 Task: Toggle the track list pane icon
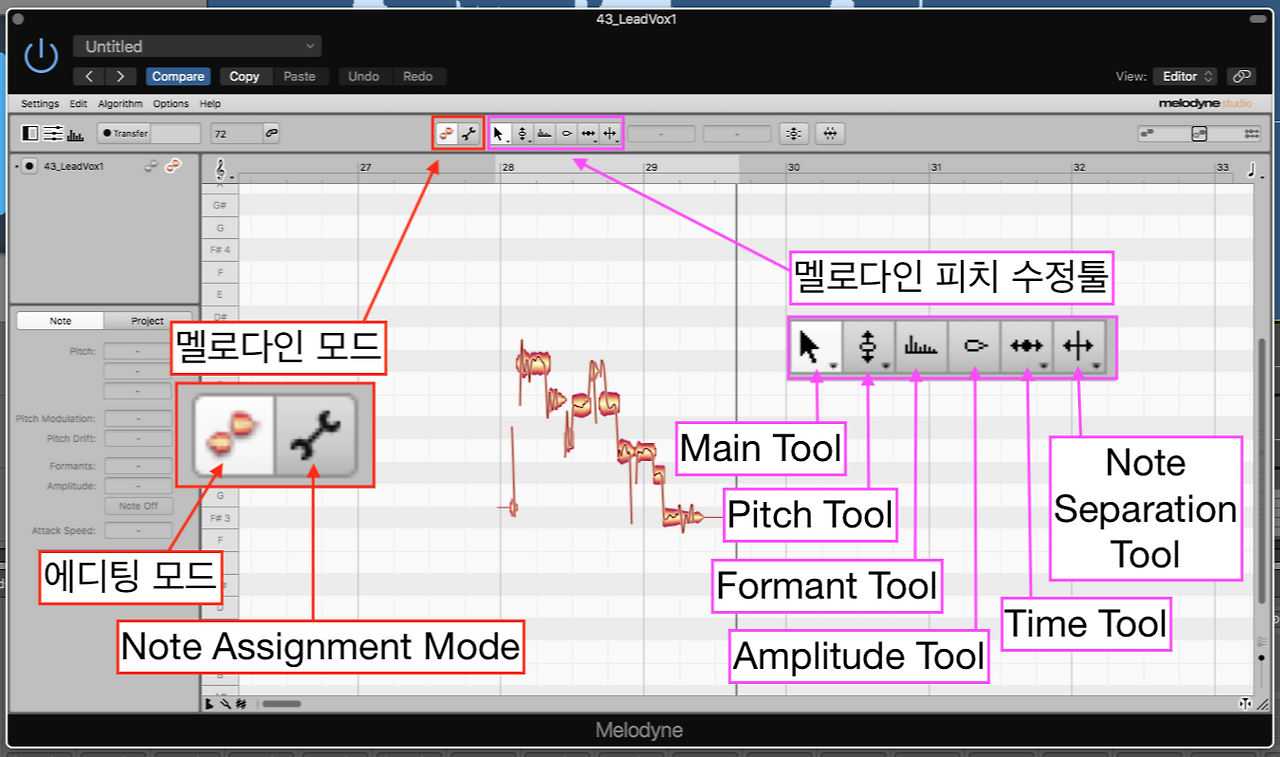tap(30, 133)
